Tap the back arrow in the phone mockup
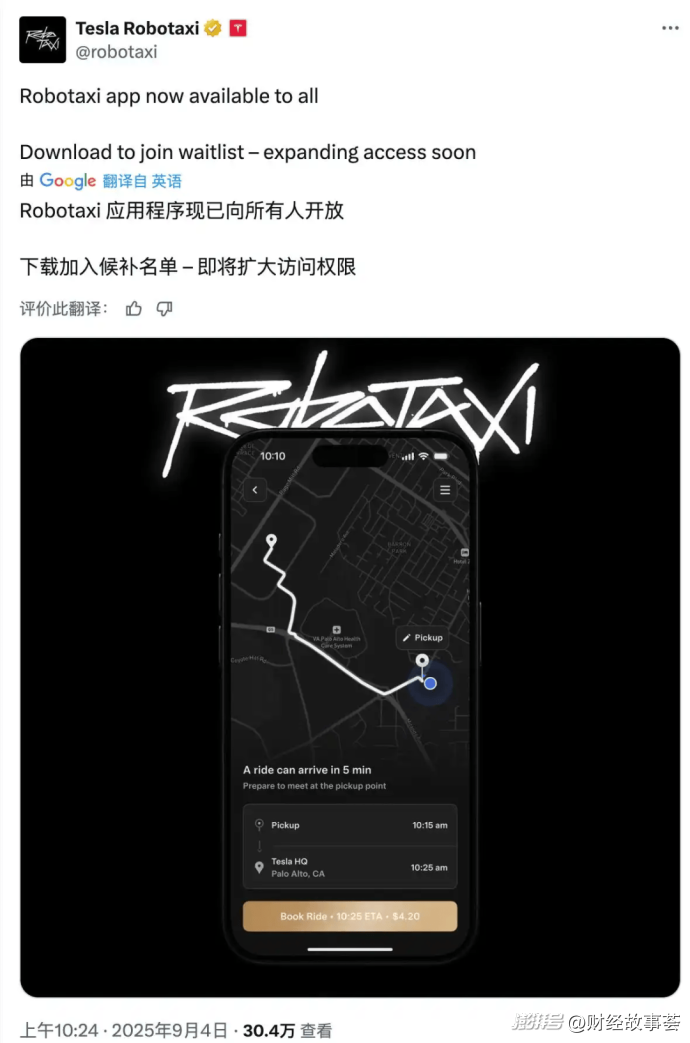Screen dimensions: 690x1043 [x=255, y=490]
